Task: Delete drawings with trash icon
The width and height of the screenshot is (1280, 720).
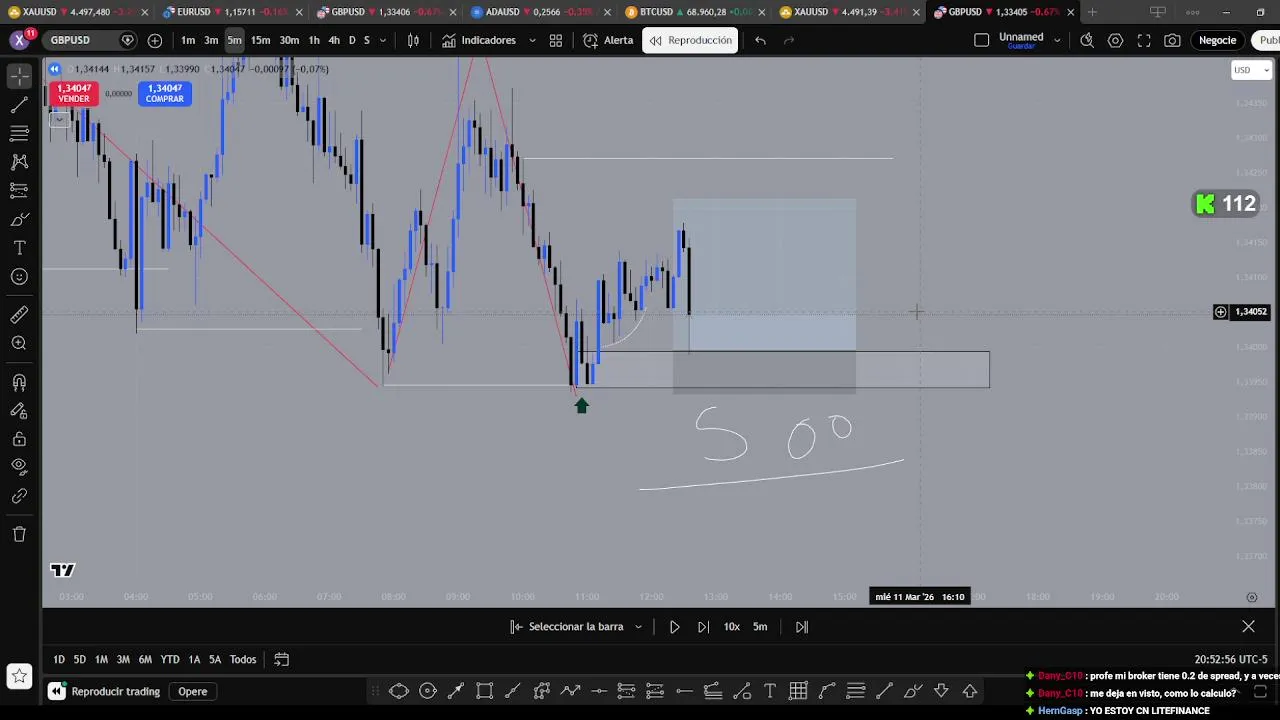Action: point(19,534)
